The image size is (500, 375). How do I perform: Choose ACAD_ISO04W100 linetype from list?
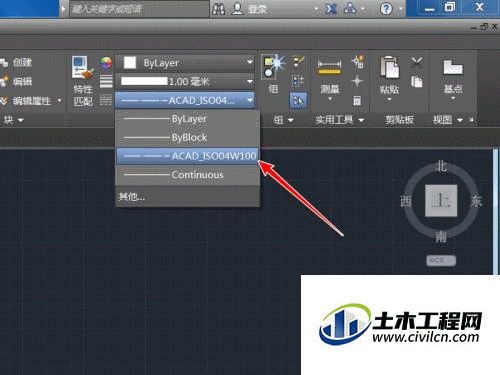187,156
